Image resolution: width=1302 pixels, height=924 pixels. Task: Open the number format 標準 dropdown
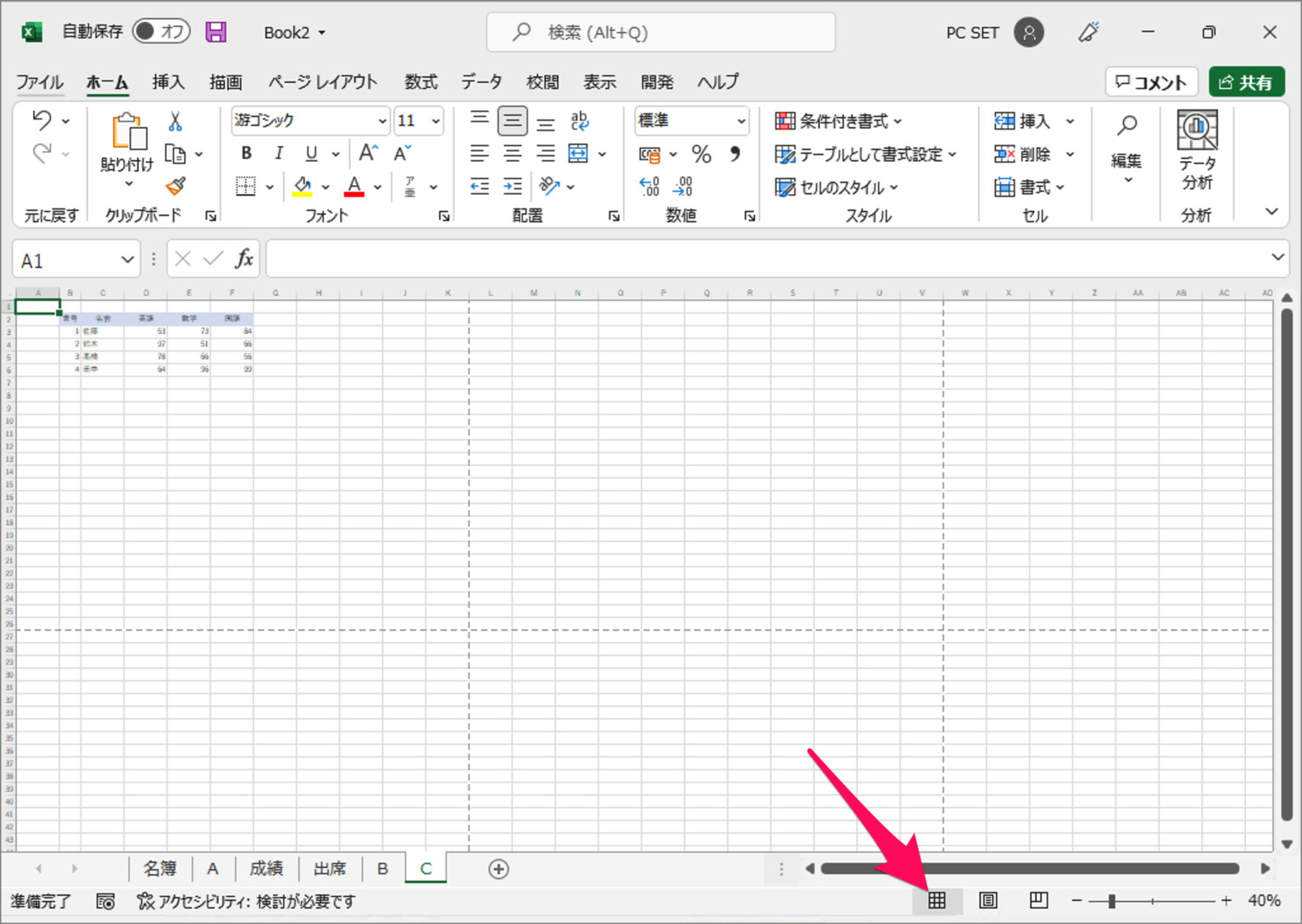pyautogui.click(x=741, y=121)
